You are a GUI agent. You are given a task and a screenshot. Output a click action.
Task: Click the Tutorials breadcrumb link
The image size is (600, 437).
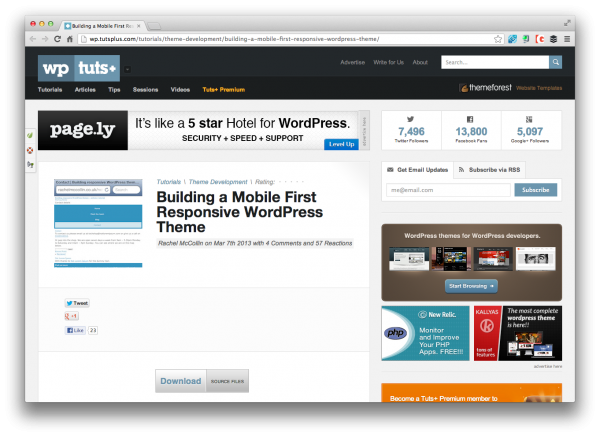(x=168, y=182)
